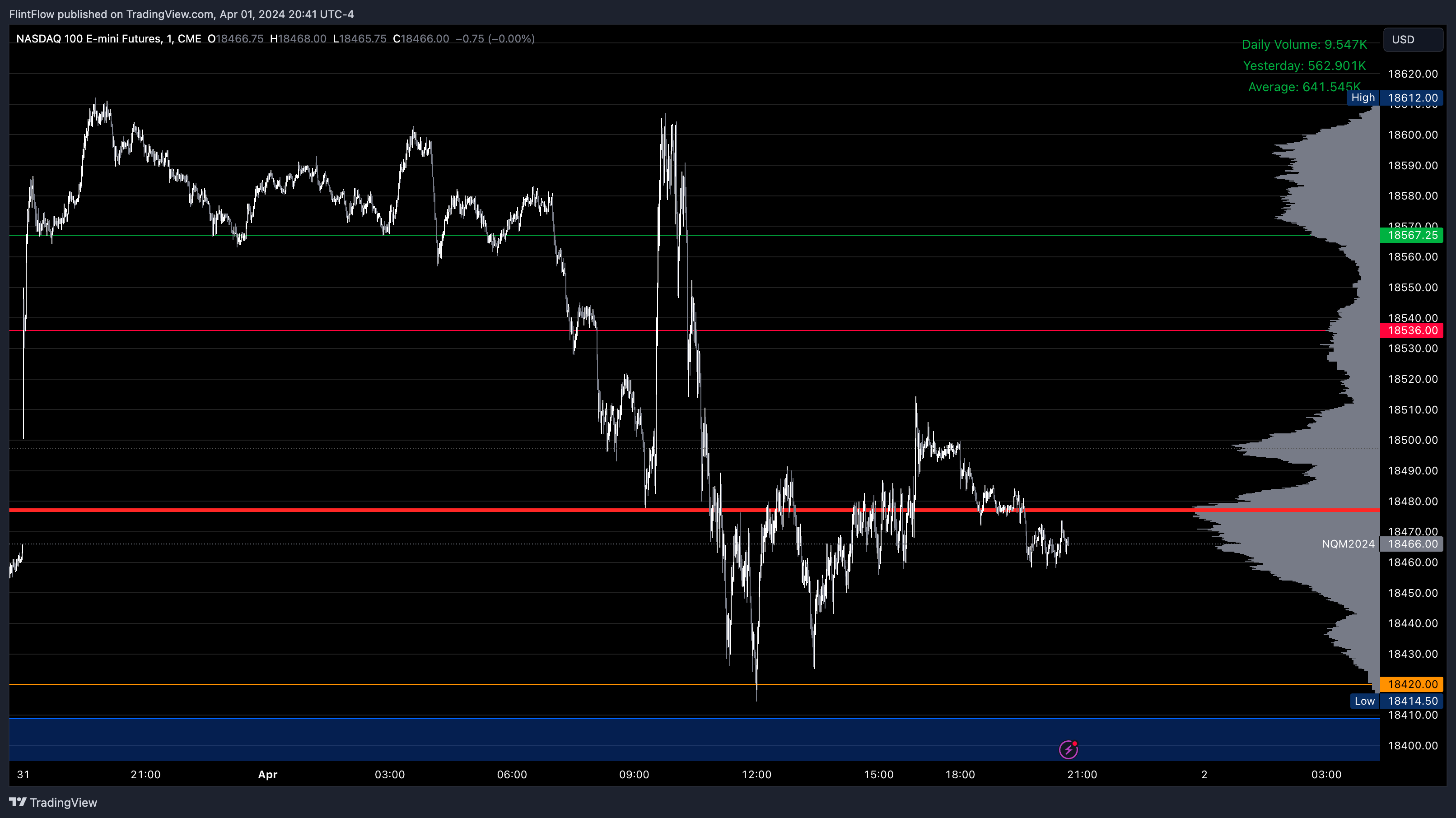Select the orange 18420.00 price label

click(1411, 684)
